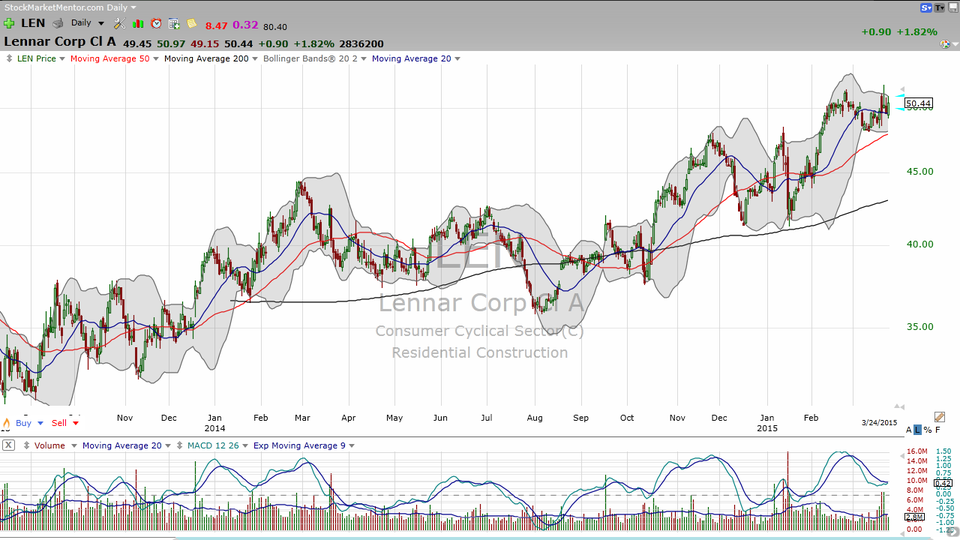Select arithmetic scale A button
The height and width of the screenshot is (540, 960).
909,430
